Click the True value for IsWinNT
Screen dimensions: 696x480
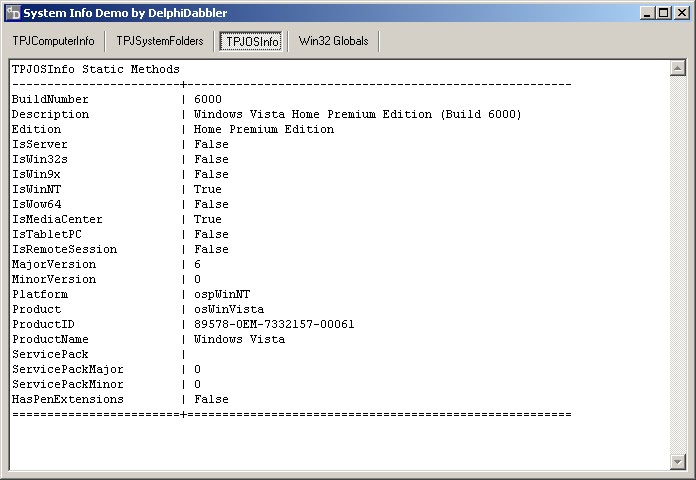click(x=208, y=189)
